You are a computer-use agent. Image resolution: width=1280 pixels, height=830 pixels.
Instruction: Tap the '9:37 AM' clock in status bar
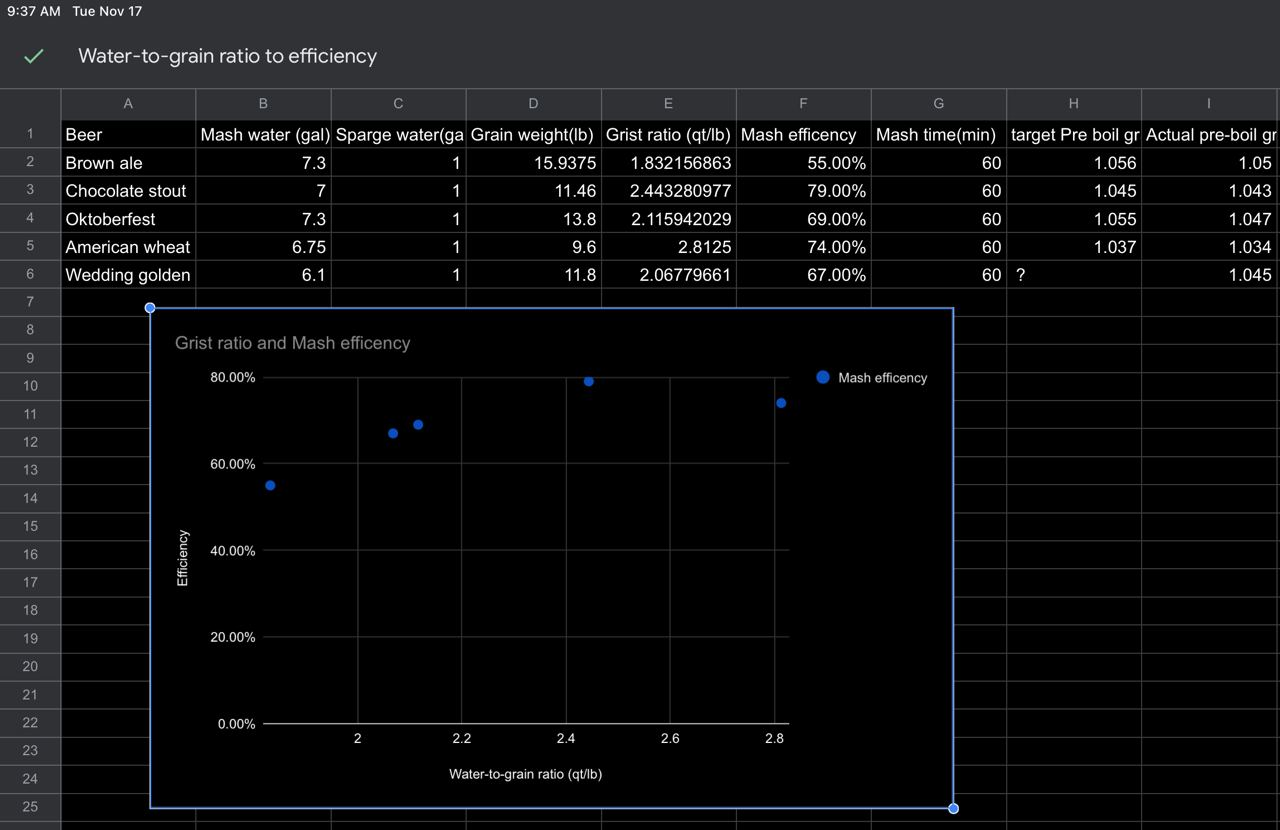pos(33,11)
